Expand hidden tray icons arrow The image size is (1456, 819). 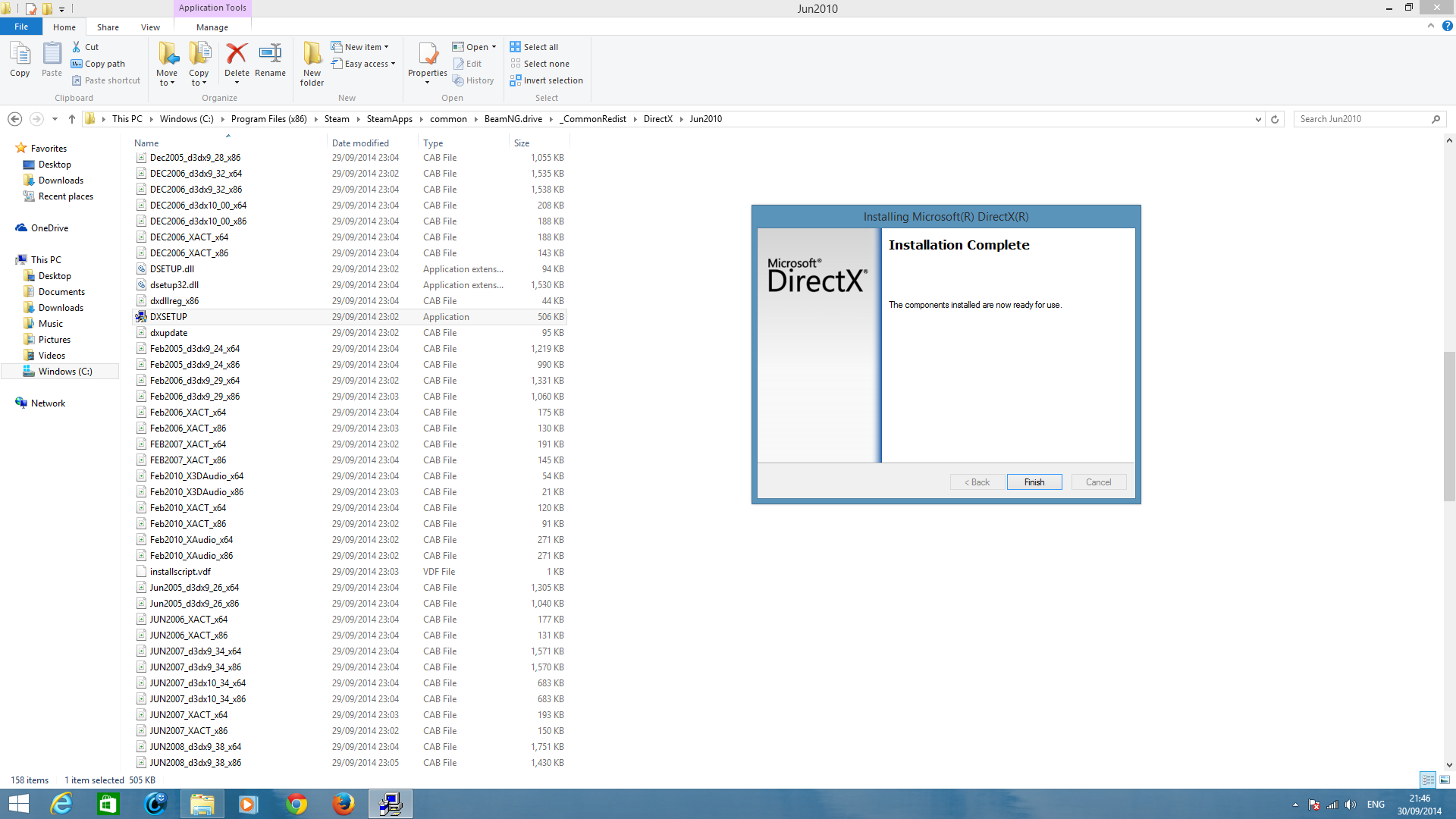(1295, 805)
